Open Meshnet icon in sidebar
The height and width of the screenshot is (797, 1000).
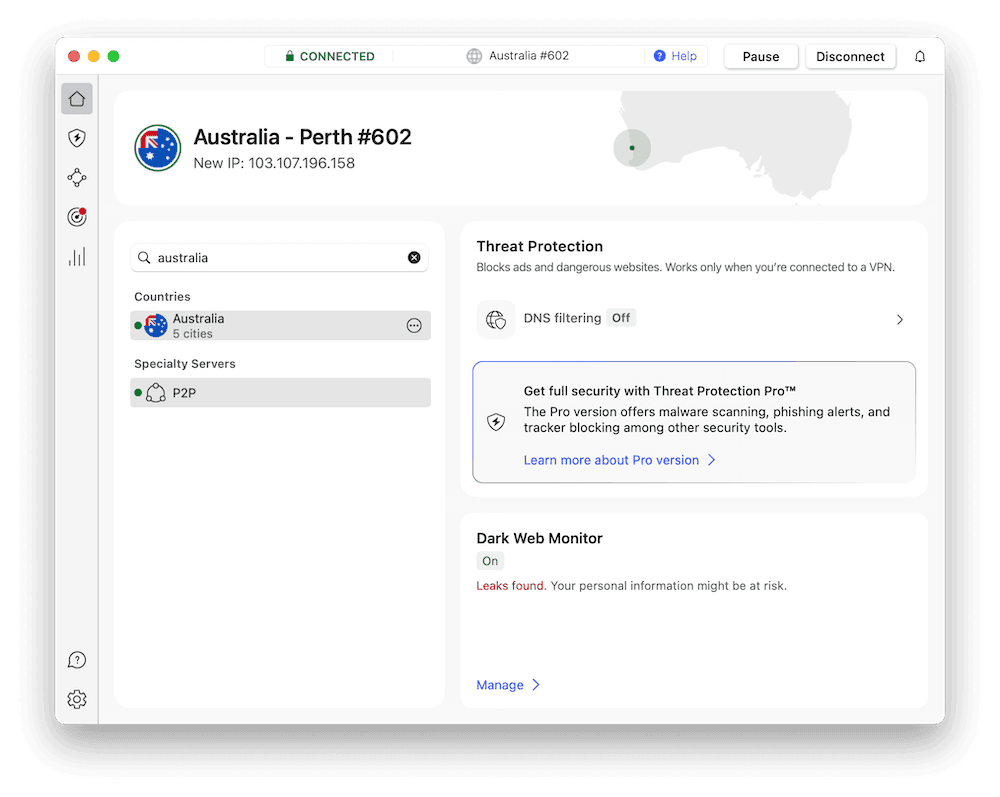point(77,177)
